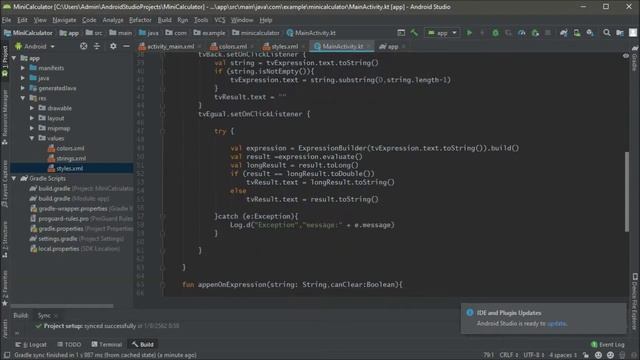Collapse the values folder
The image size is (640, 360).
(x=32, y=138)
